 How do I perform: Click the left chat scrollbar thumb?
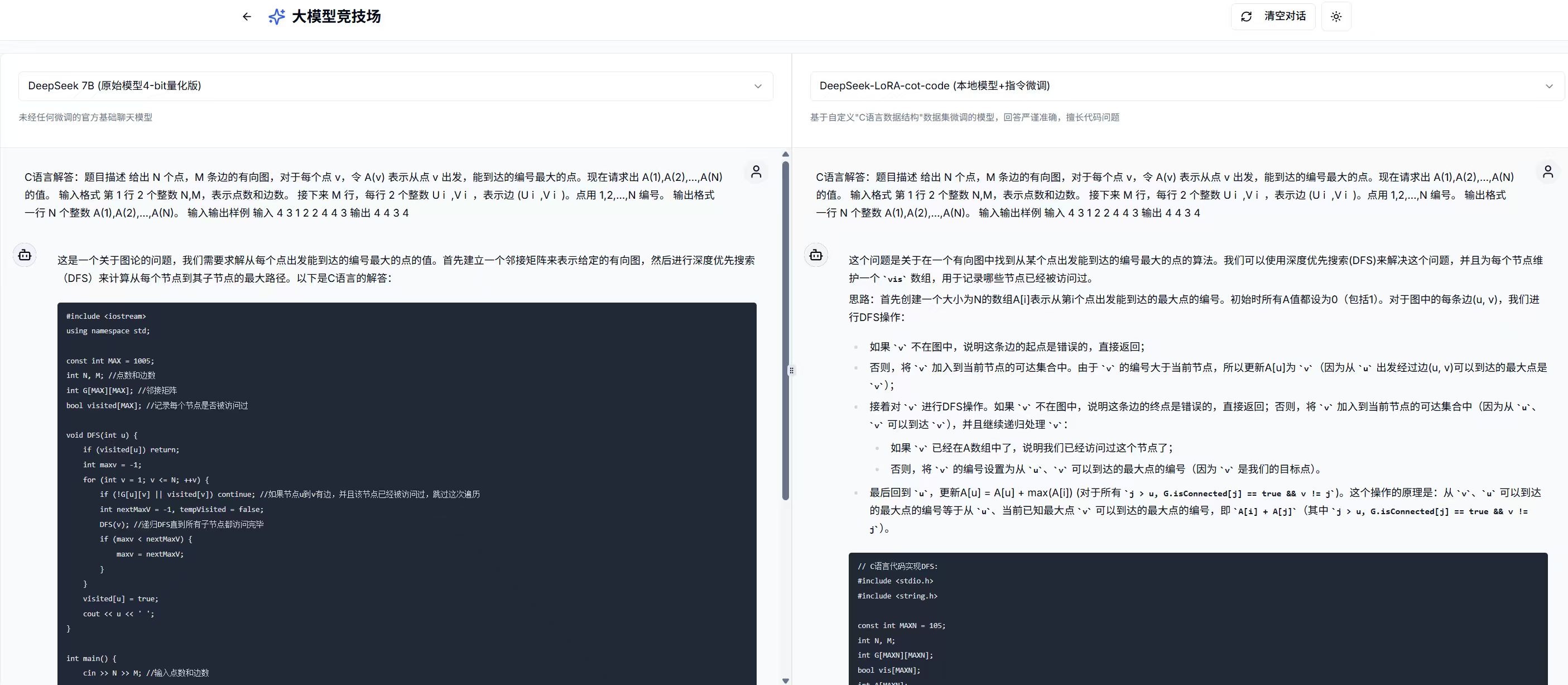[x=785, y=330]
